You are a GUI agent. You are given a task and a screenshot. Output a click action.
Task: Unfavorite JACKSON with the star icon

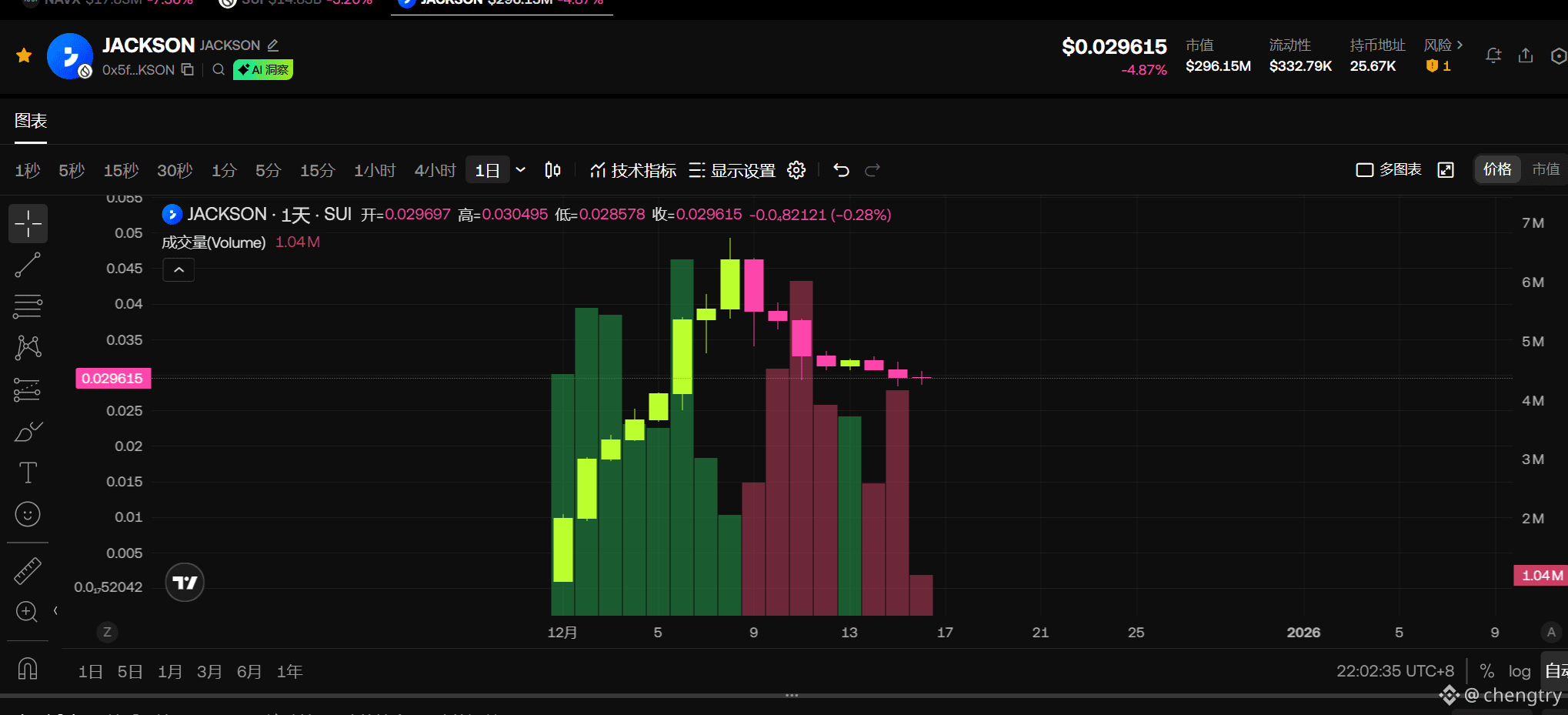pos(24,55)
